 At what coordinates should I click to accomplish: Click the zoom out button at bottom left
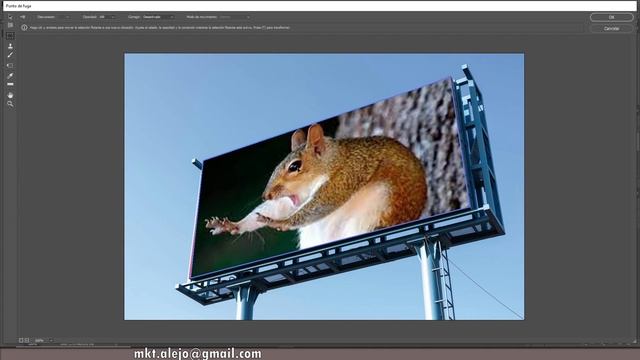tap(21, 340)
